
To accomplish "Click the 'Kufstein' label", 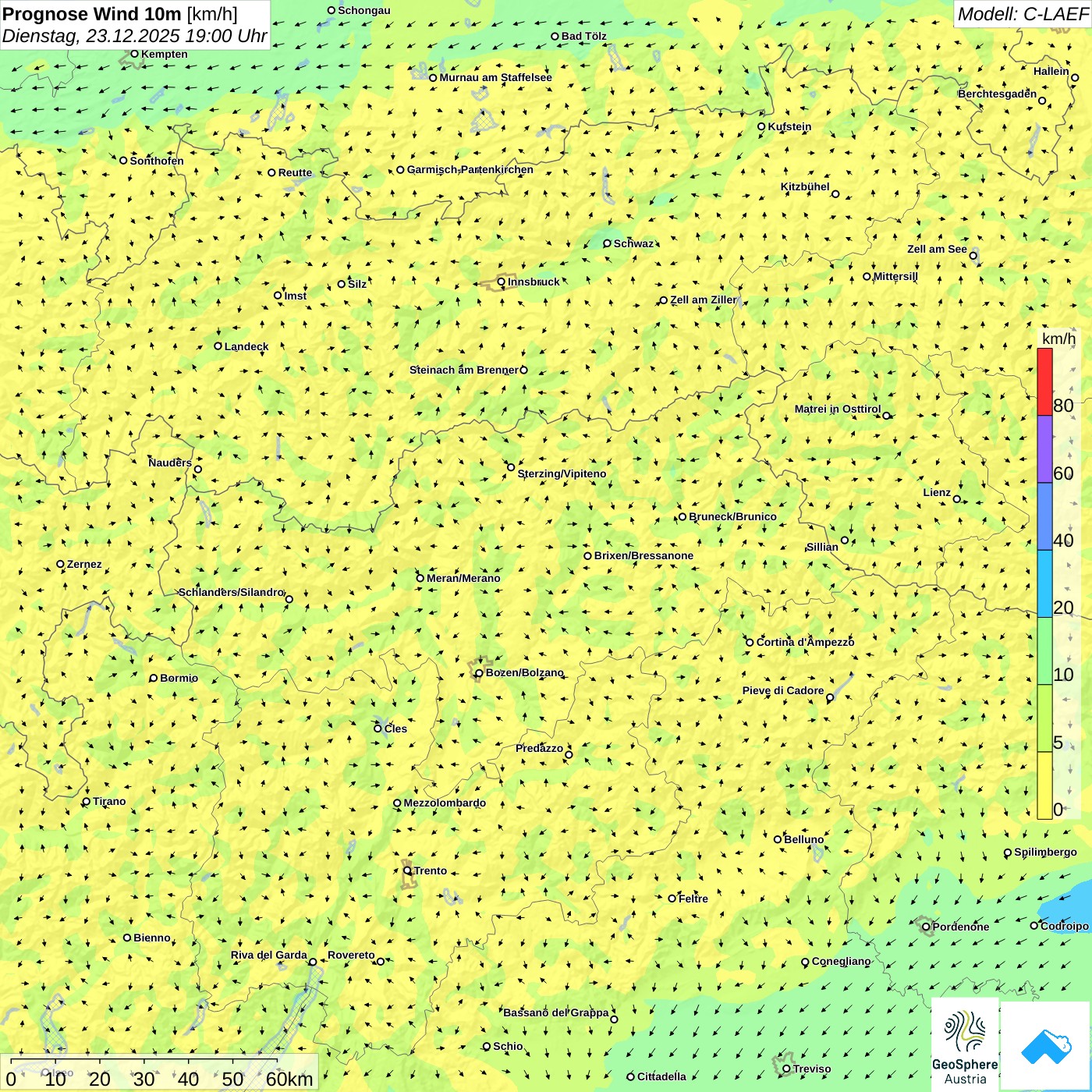I will pos(789,126).
